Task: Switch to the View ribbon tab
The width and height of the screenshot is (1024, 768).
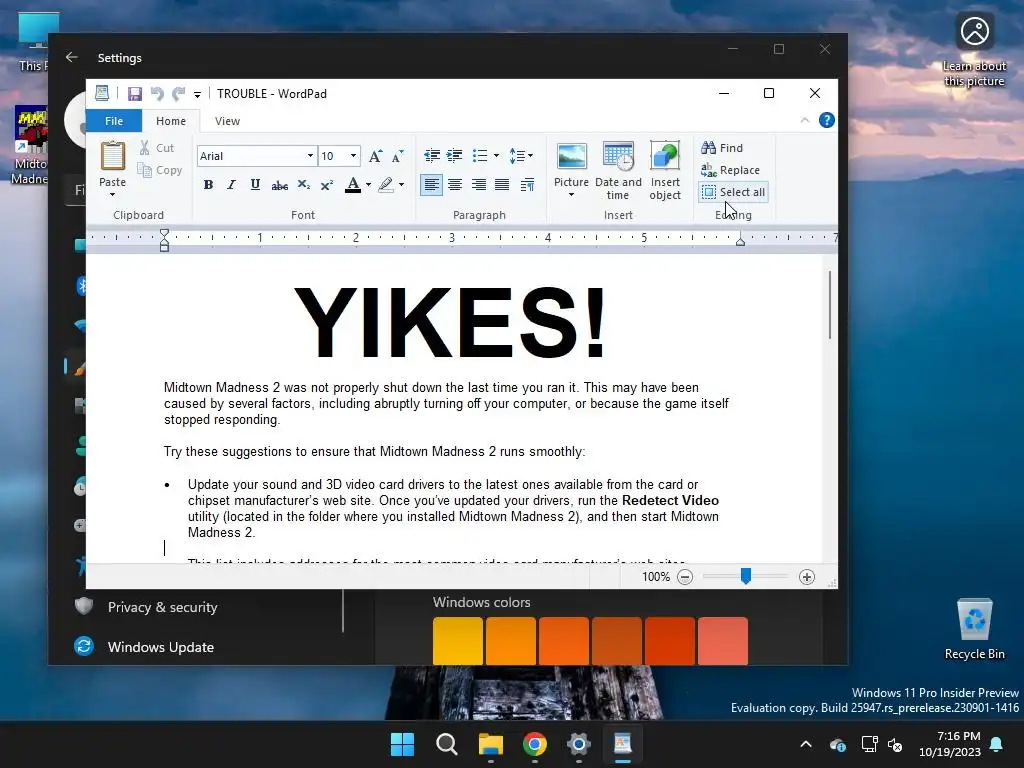Action: tap(227, 121)
